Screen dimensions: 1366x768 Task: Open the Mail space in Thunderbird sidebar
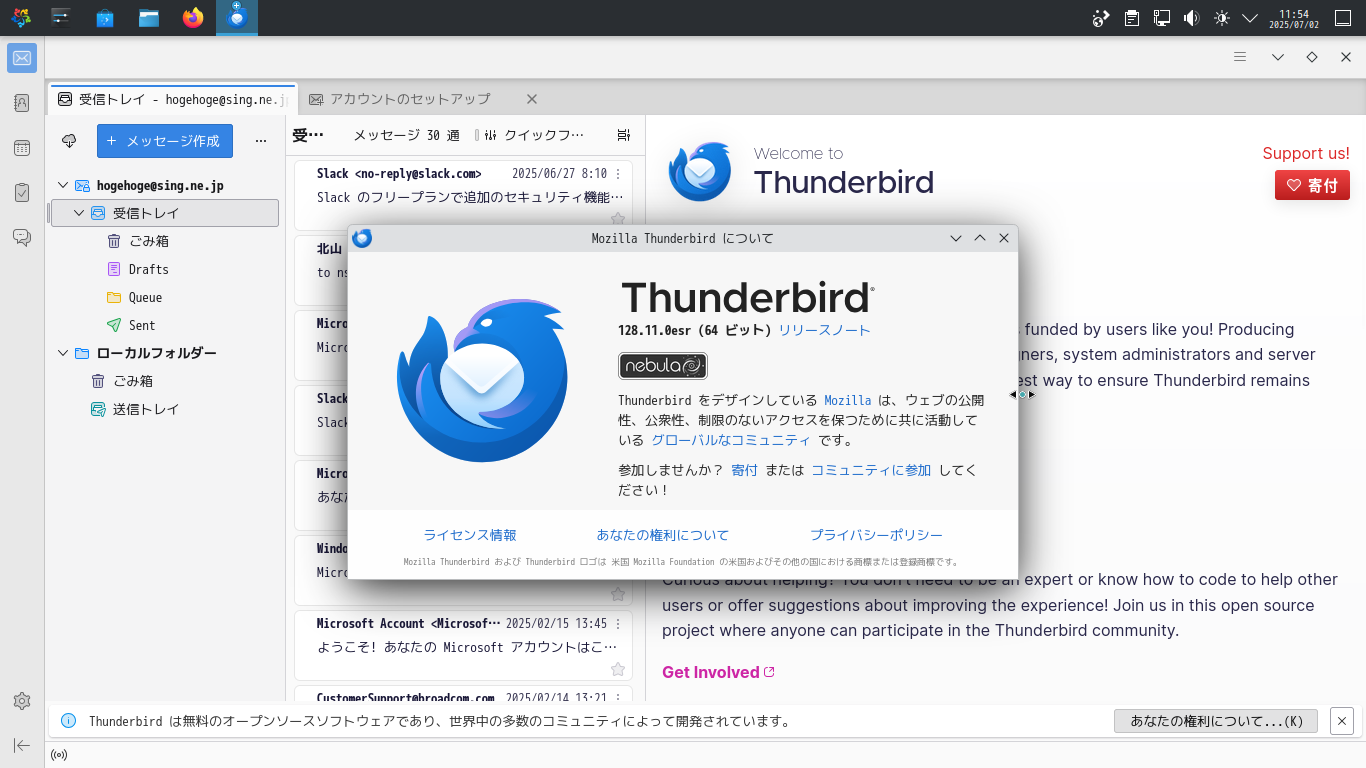coord(22,58)
